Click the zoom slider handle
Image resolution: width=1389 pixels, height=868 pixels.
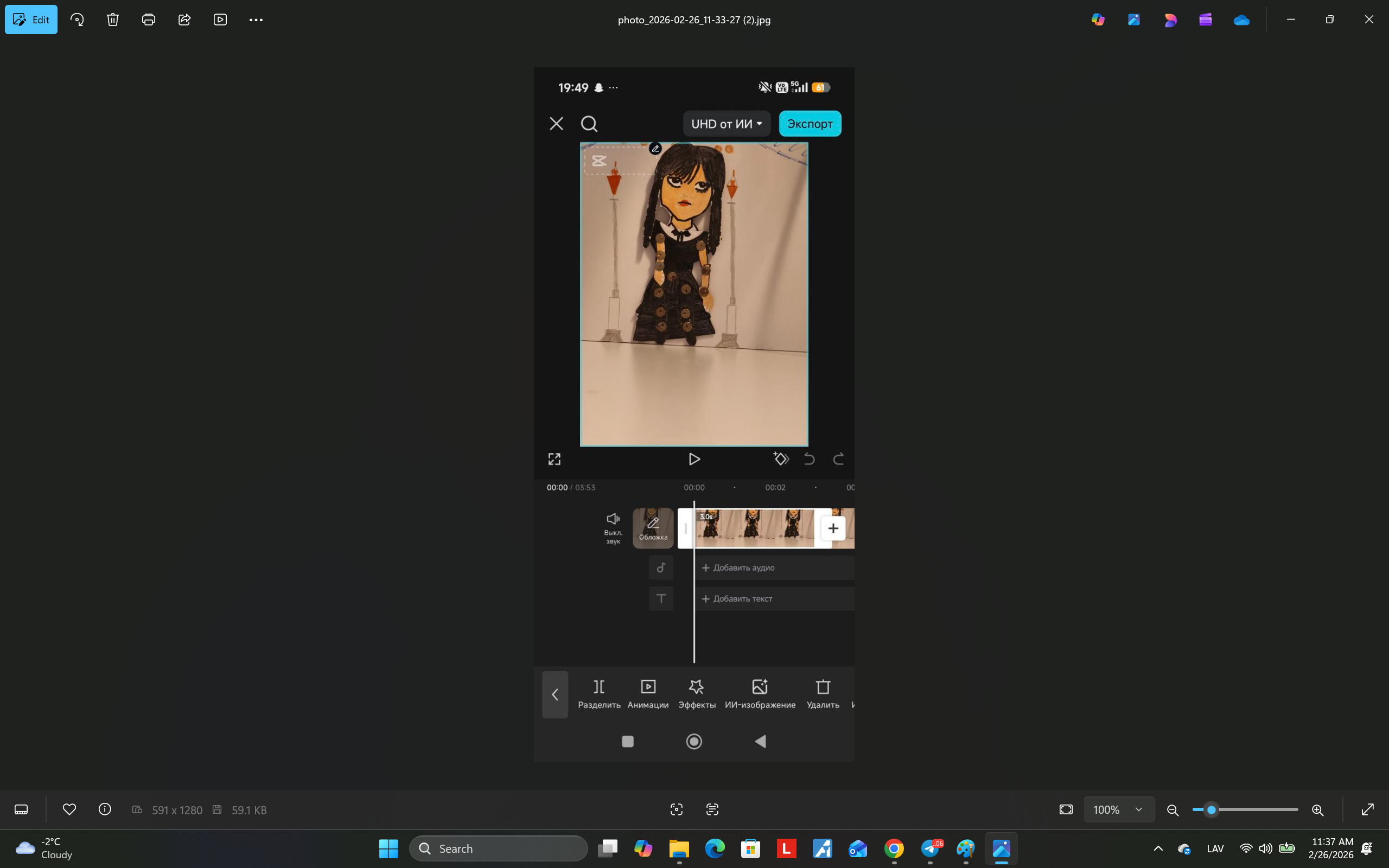pos(1211,809)
